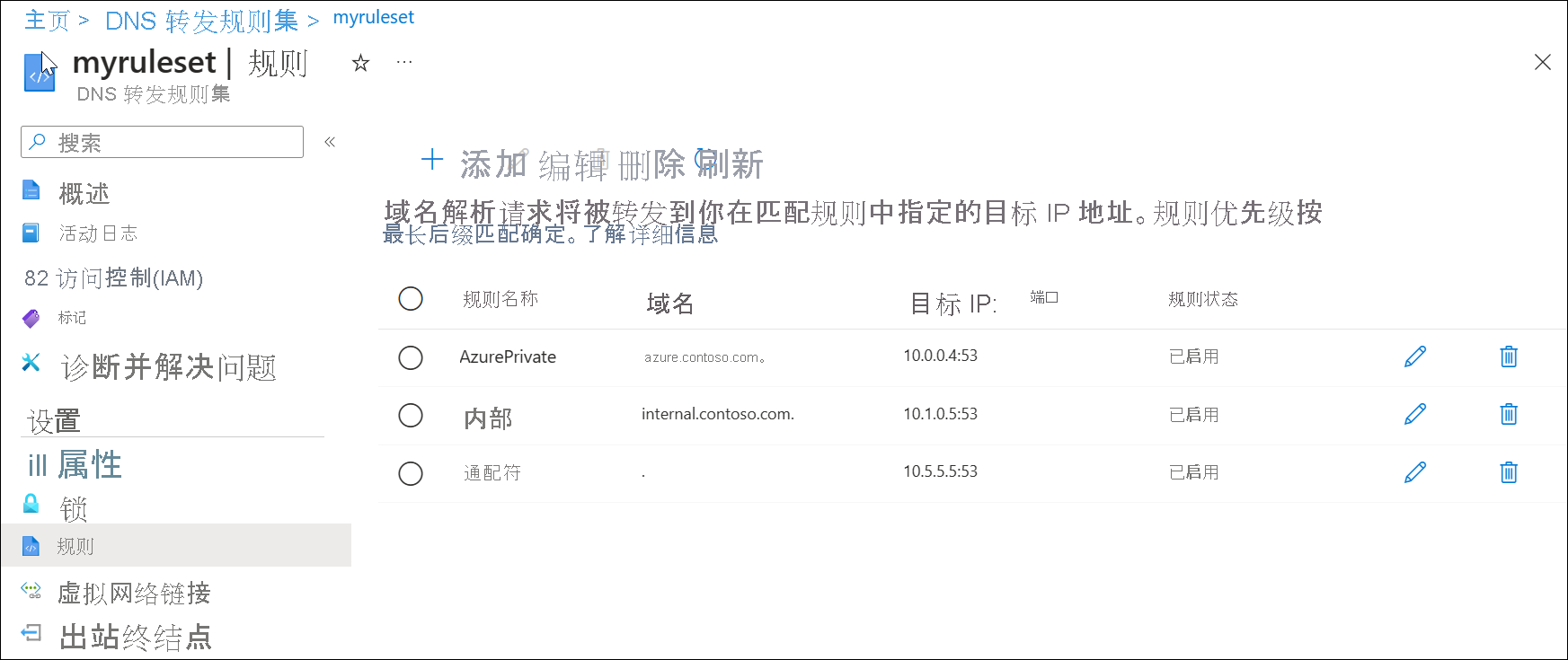Go to 主页 breadcrumb
Viewport: 1568px width, 660px height.
47,20
